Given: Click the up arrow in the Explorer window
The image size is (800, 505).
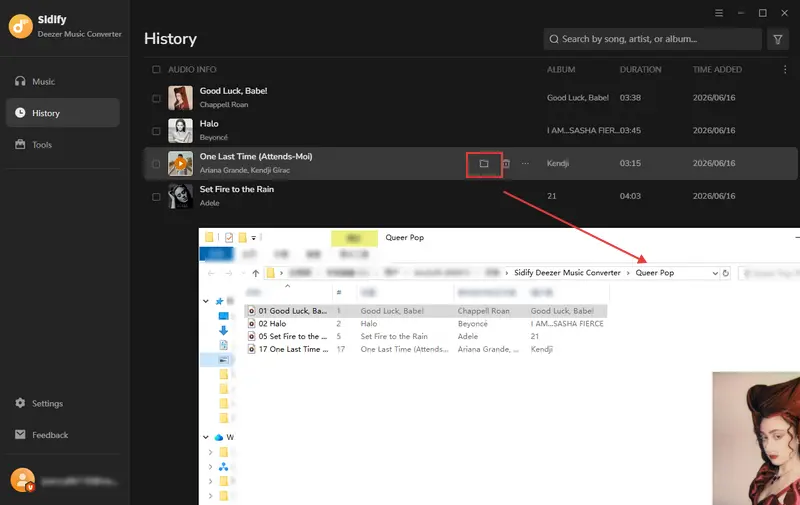Looking at the screenshot, I should [256, 273].
